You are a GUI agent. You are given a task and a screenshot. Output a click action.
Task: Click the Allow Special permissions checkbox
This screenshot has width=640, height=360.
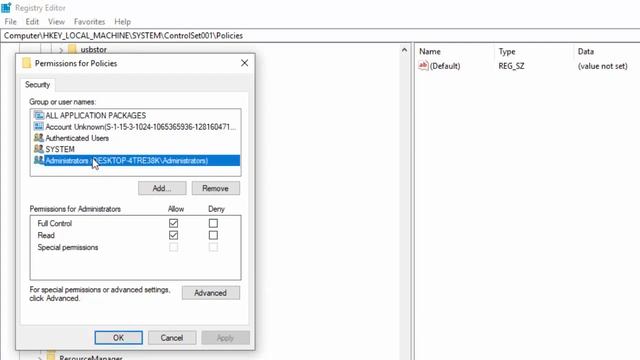pos(173,247)
